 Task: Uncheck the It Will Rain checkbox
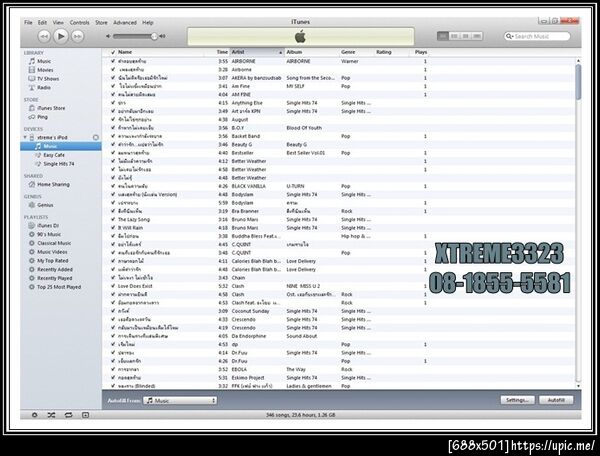pos(113,228)
